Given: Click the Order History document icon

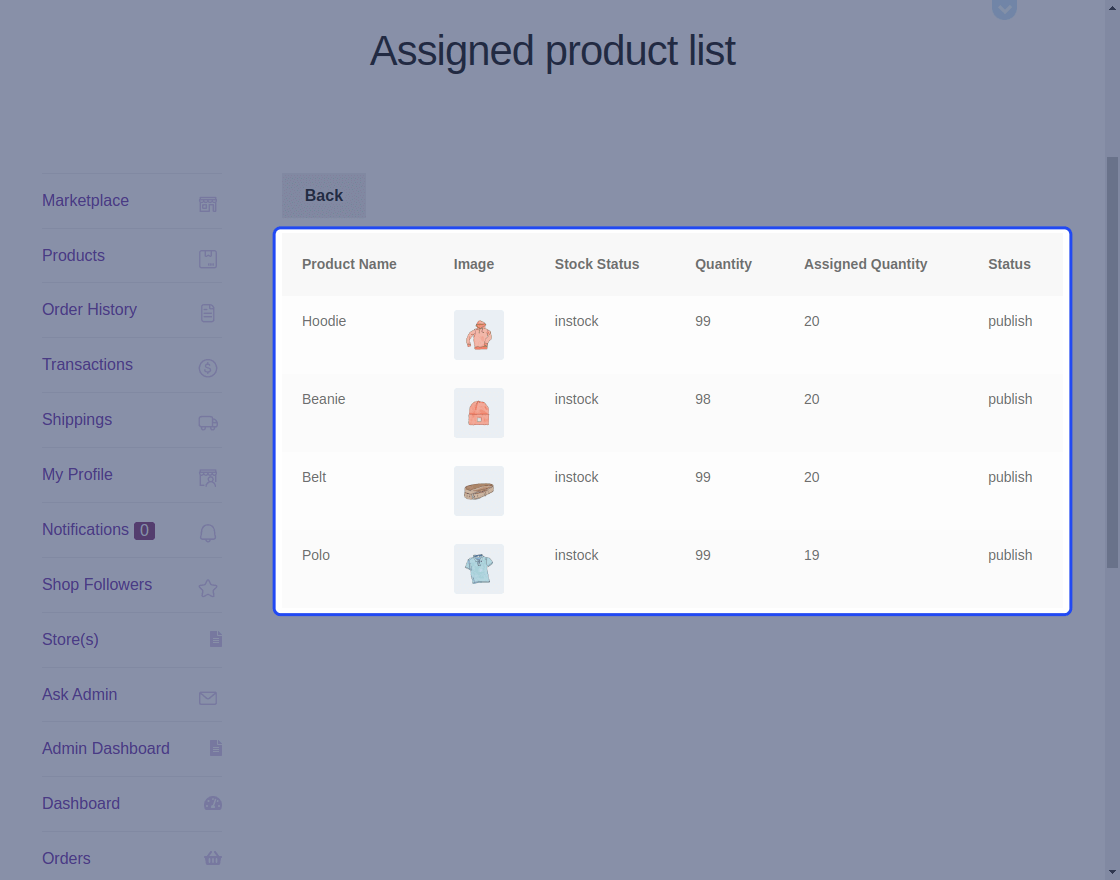Looking at the screenshot, I should click(x=207, y=313).
